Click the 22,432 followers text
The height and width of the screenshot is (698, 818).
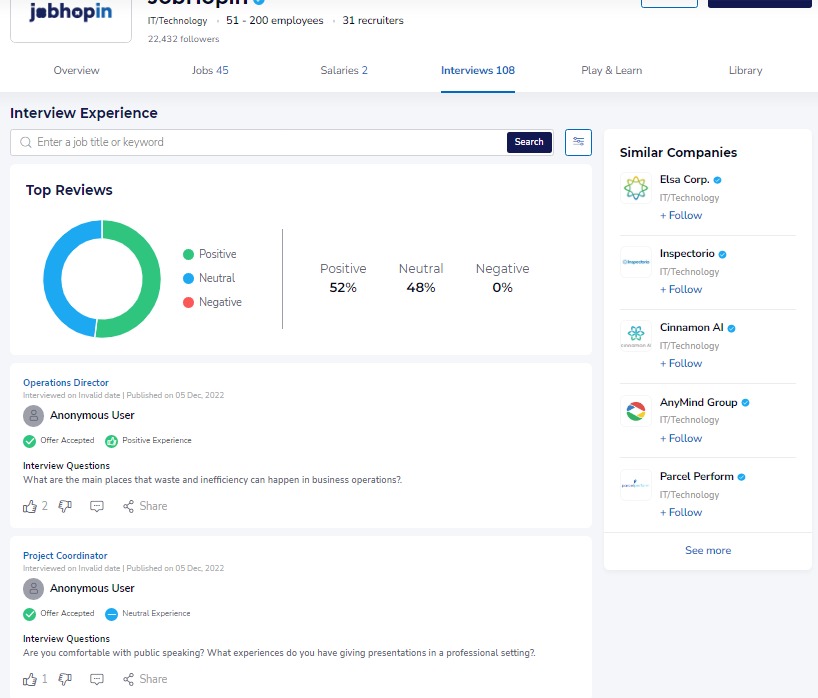pyautogui.click(x=184, y=39)
